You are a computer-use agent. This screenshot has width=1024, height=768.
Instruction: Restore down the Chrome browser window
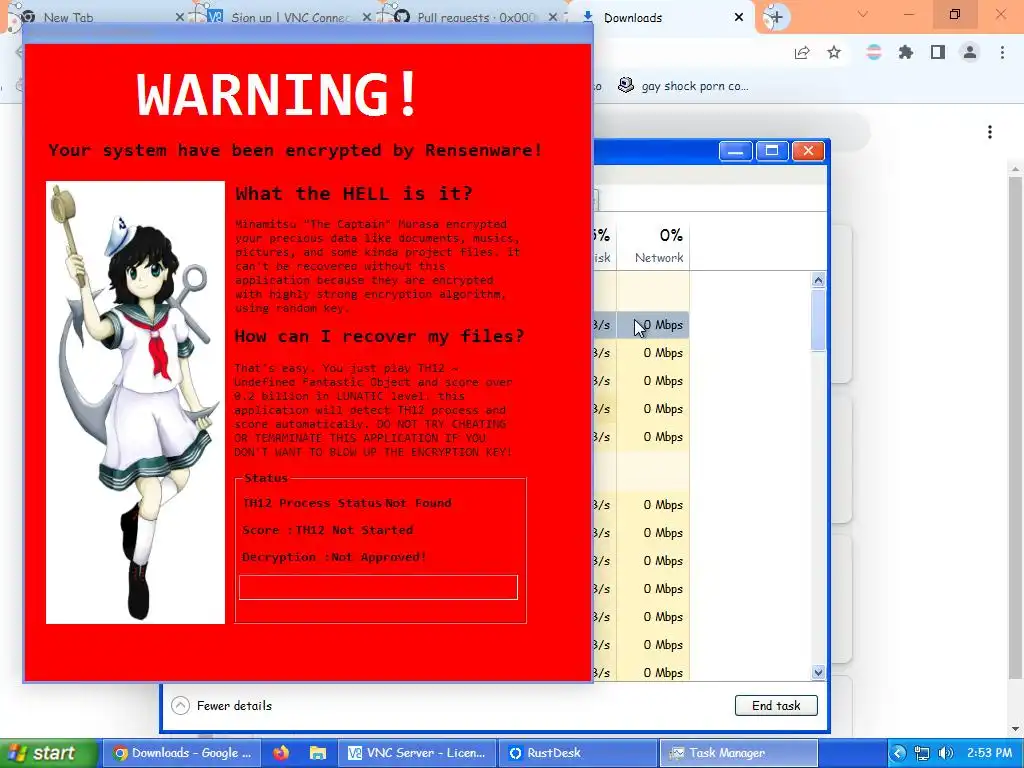955,14
